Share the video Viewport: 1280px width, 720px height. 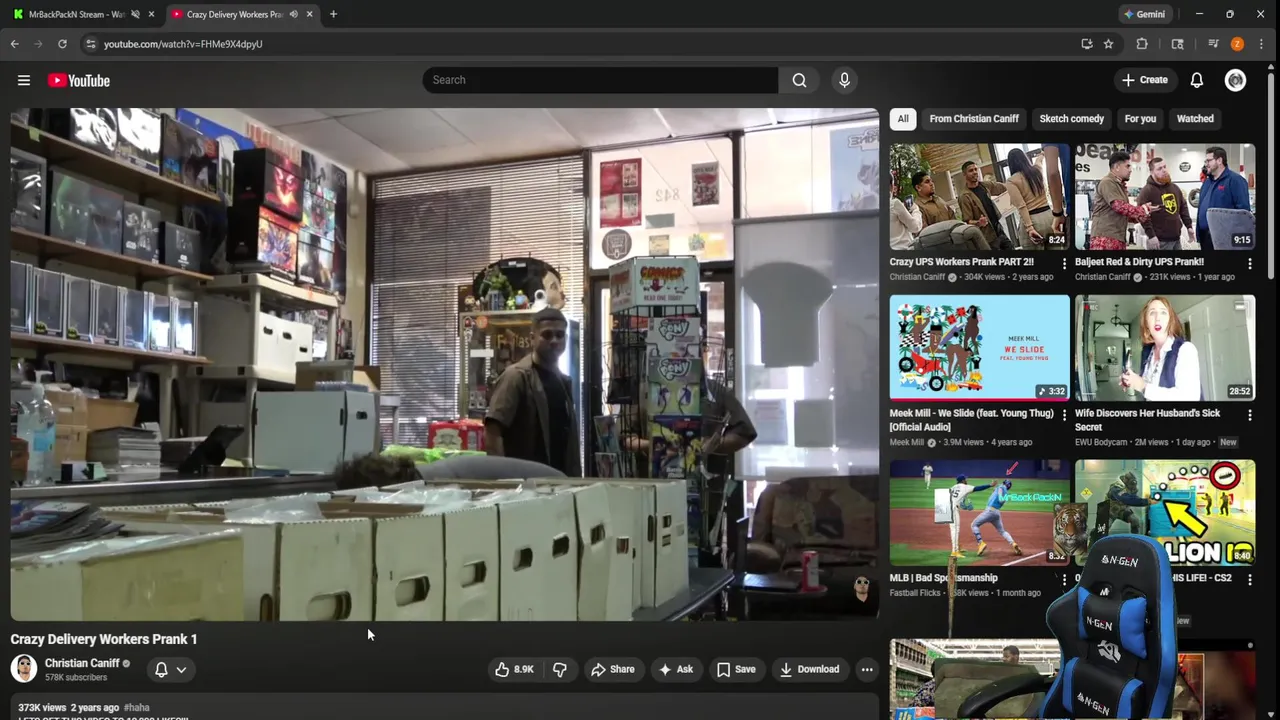coord(613,669)
